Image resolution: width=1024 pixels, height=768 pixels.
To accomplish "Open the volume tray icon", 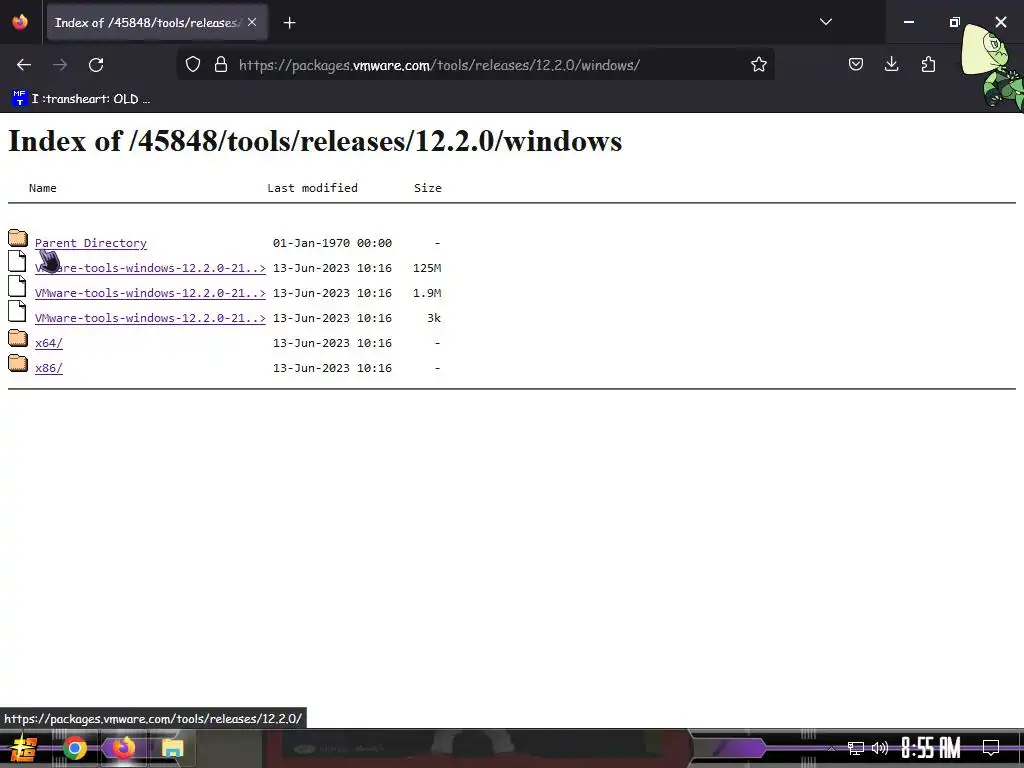I will 880,748.
